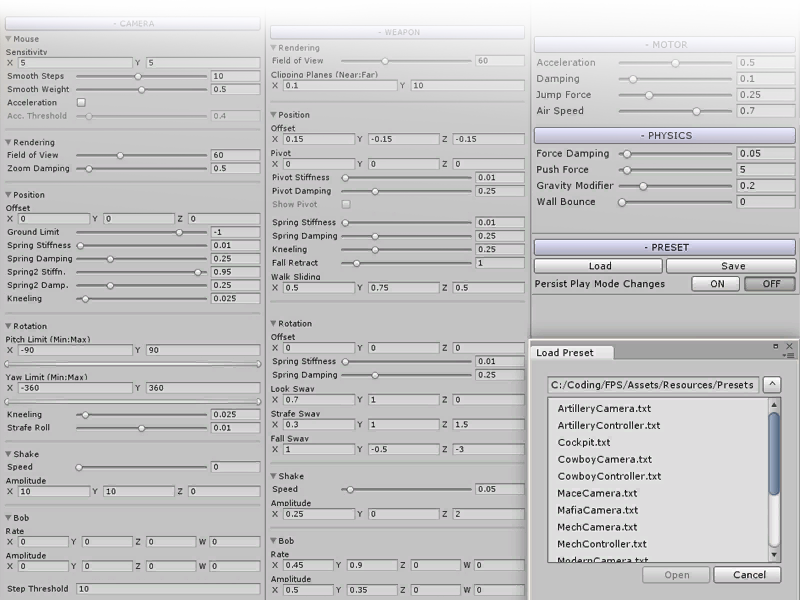Click the Motor Air Speed slider
Screen dimensions: 800x600
pyautogui.click(x=676, y=111)
